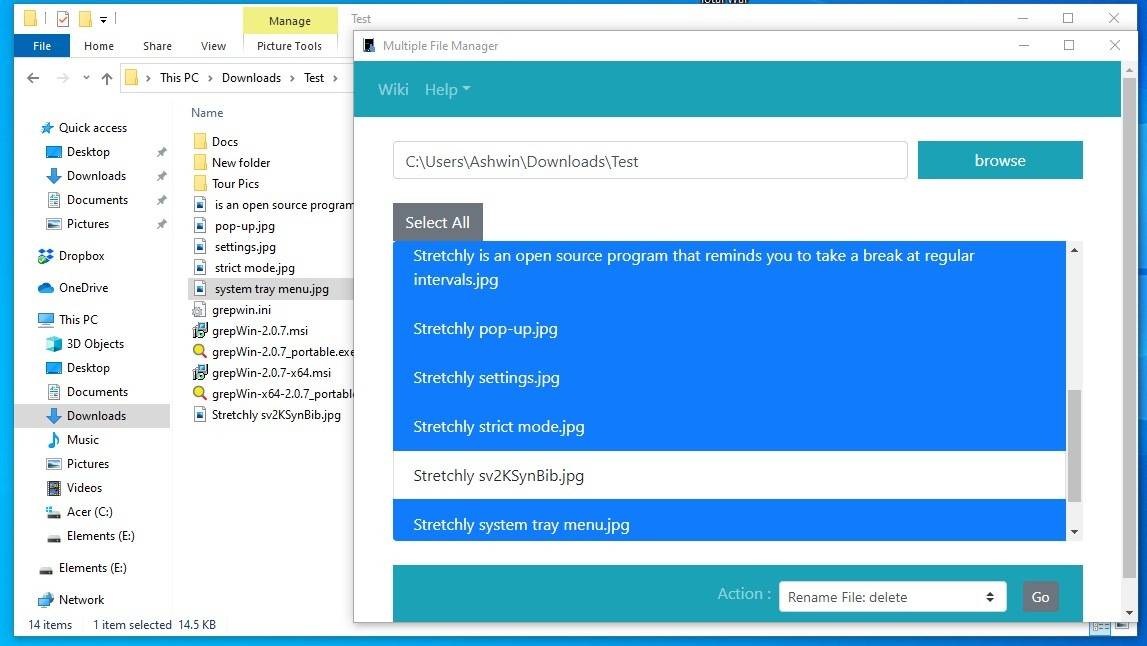Click the Select All button
1147x646 pixels.
coord(437,222)
